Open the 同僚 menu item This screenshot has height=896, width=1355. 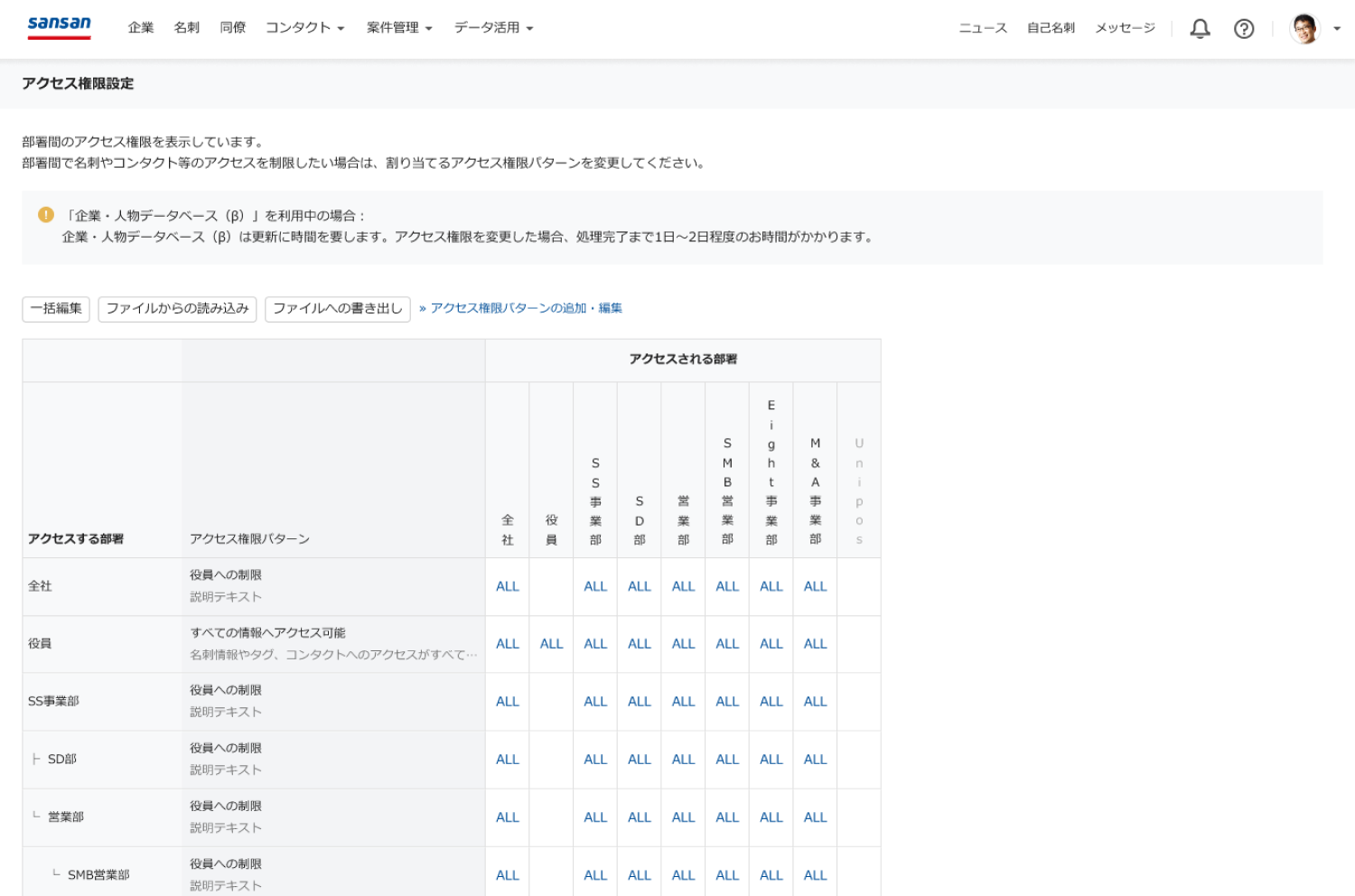[233, 28]
